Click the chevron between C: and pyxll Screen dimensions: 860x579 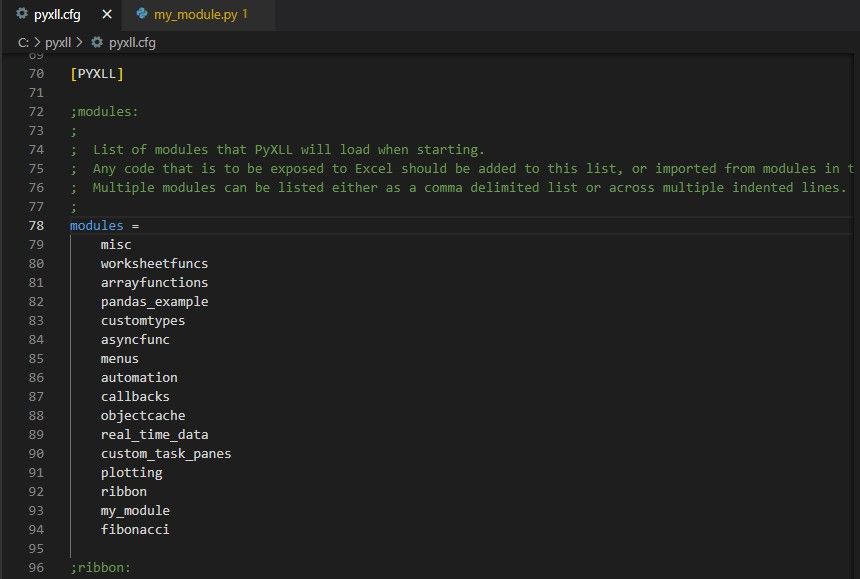pyautogui.click(x=39, y=43)
